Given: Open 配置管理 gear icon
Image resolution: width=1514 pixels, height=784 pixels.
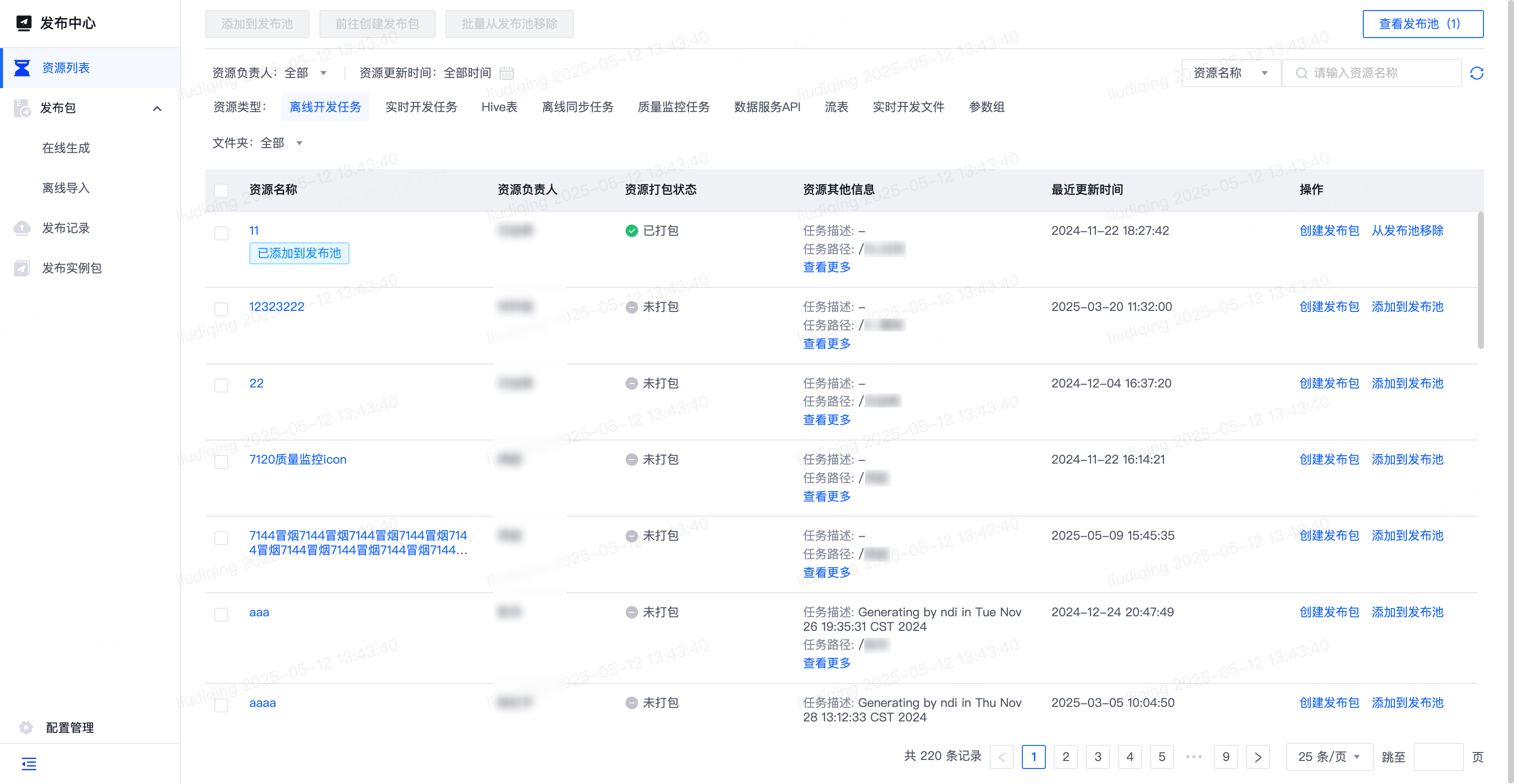Looking at the screenshot, I should point(26,727).
